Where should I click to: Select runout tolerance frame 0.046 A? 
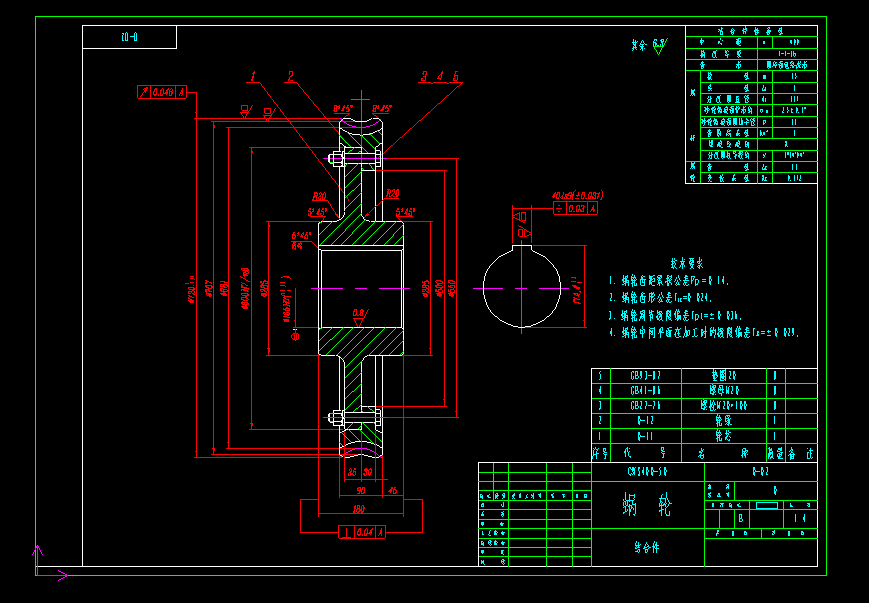coord(162,92)
